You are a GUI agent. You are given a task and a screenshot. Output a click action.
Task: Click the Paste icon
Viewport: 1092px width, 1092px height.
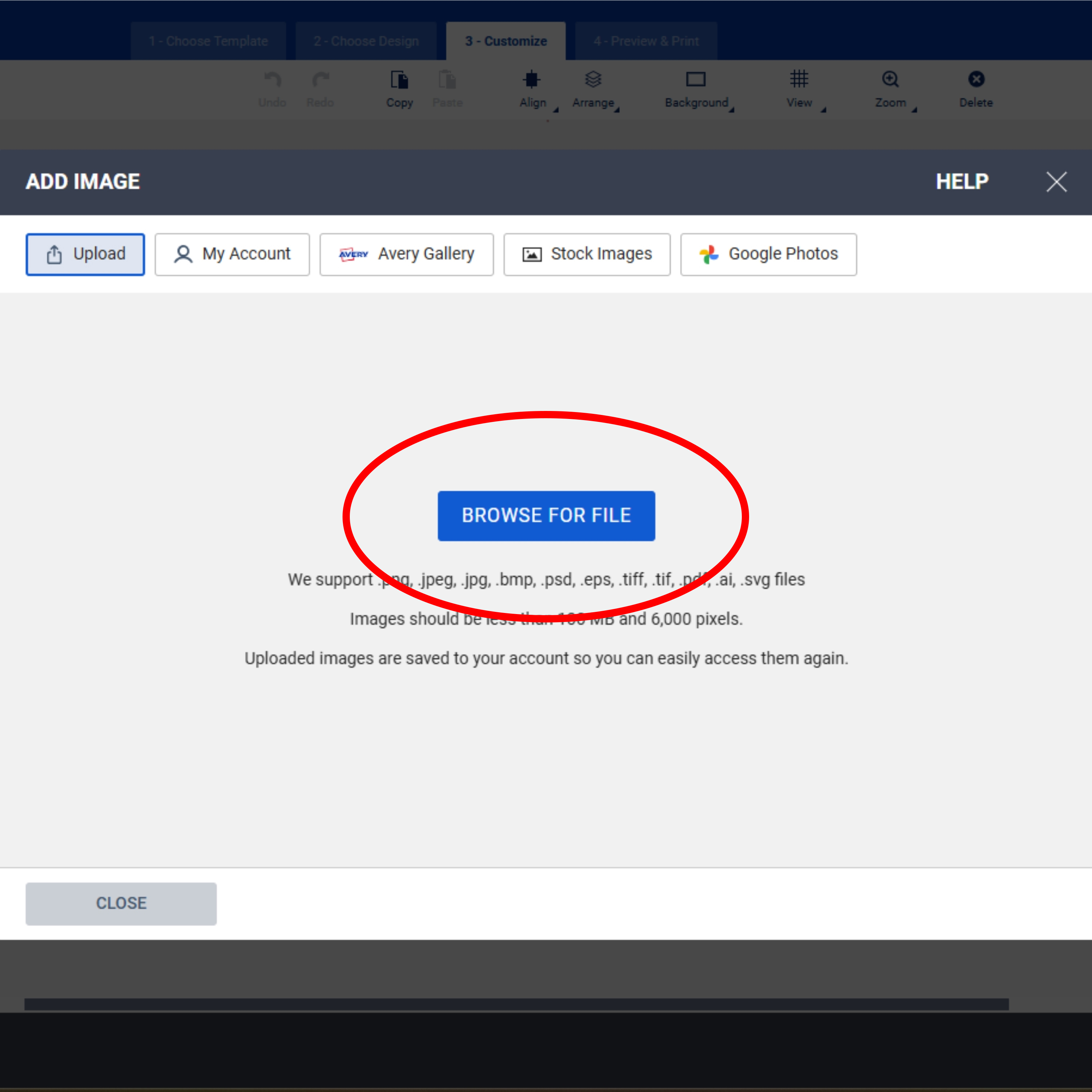pos(447,80)
